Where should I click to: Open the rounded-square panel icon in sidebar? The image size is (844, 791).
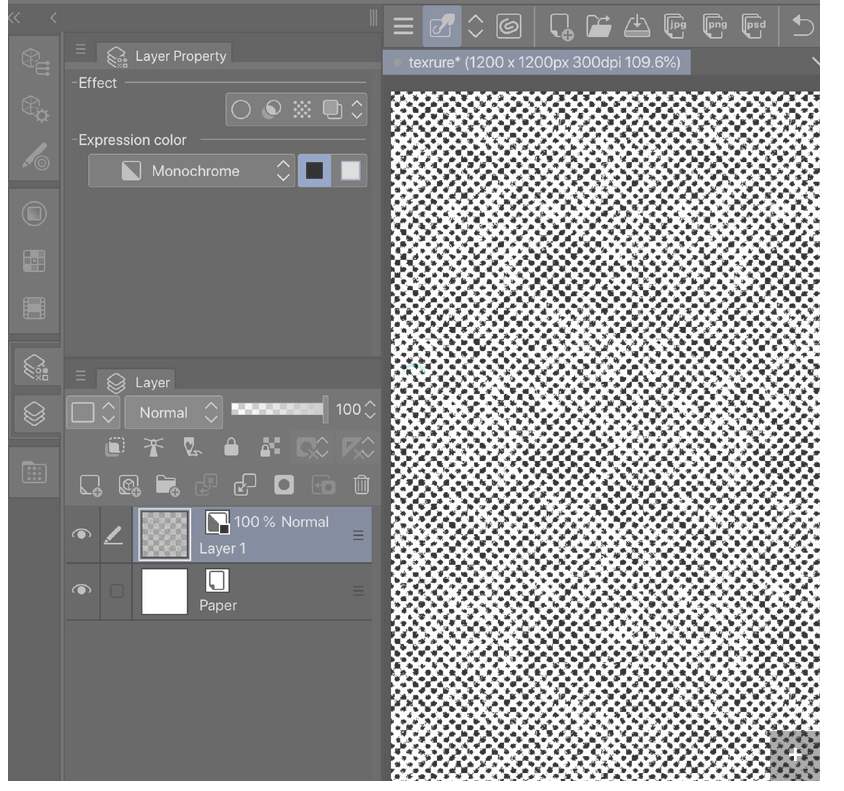pyautogui.click(x=34, y=214)
